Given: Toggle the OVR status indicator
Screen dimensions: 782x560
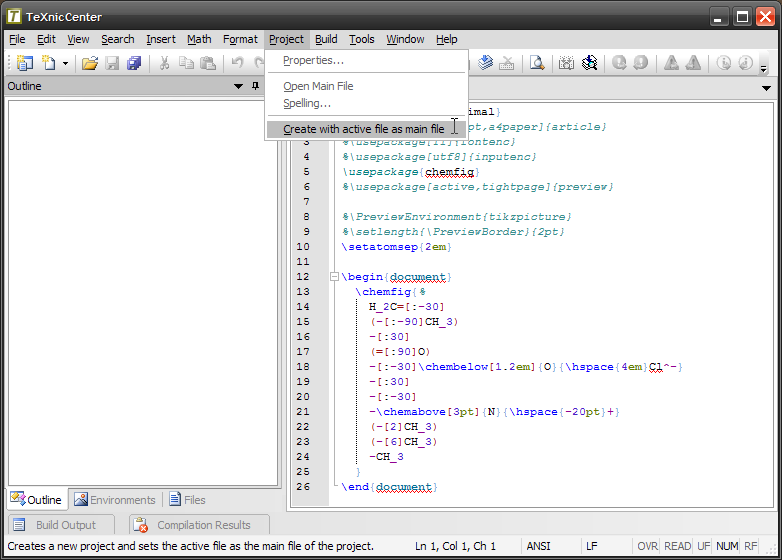Looking at the screenshot, I should (x=647, y=546).
